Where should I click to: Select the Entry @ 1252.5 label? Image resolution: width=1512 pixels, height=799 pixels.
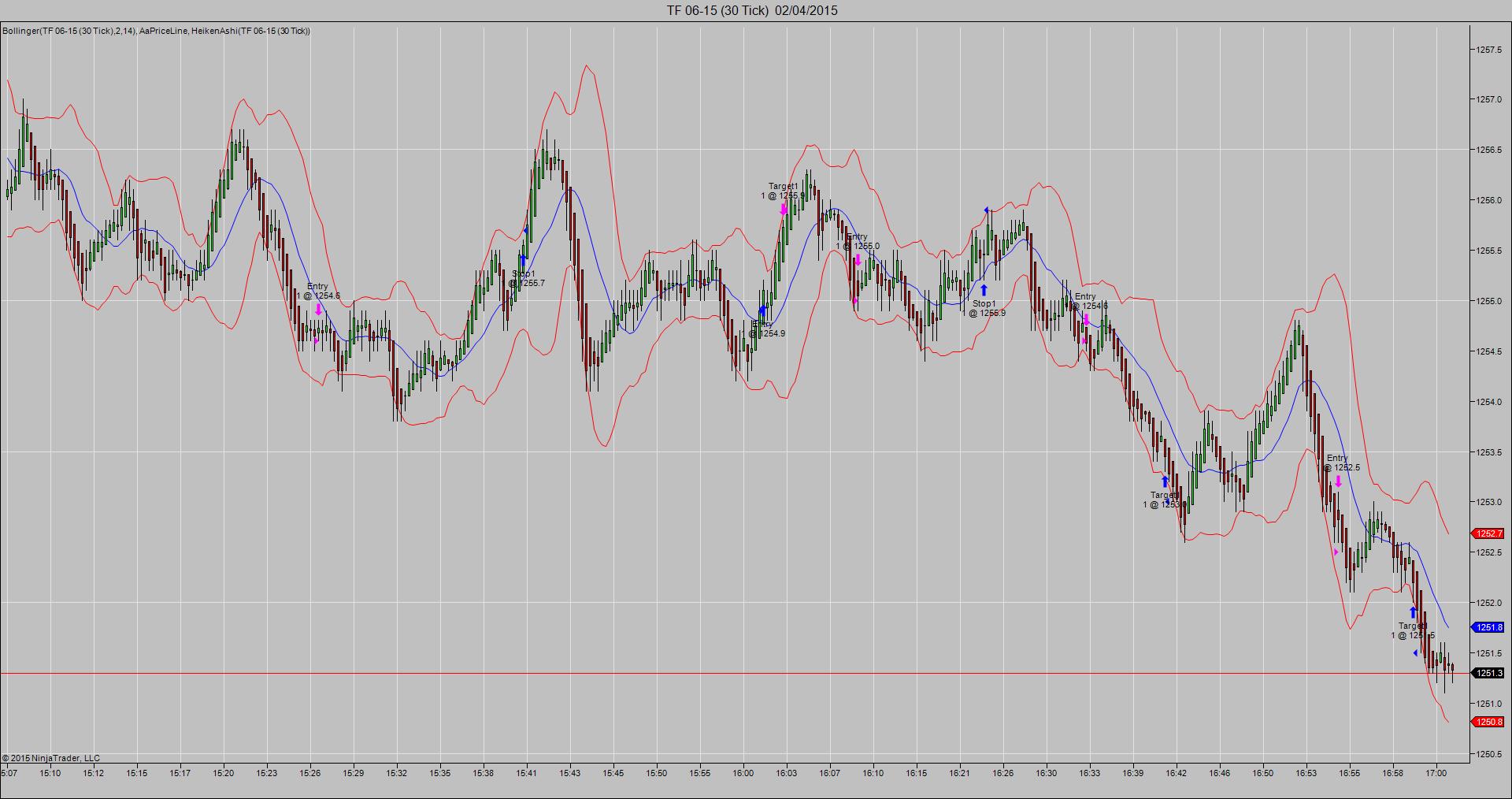1341,463
